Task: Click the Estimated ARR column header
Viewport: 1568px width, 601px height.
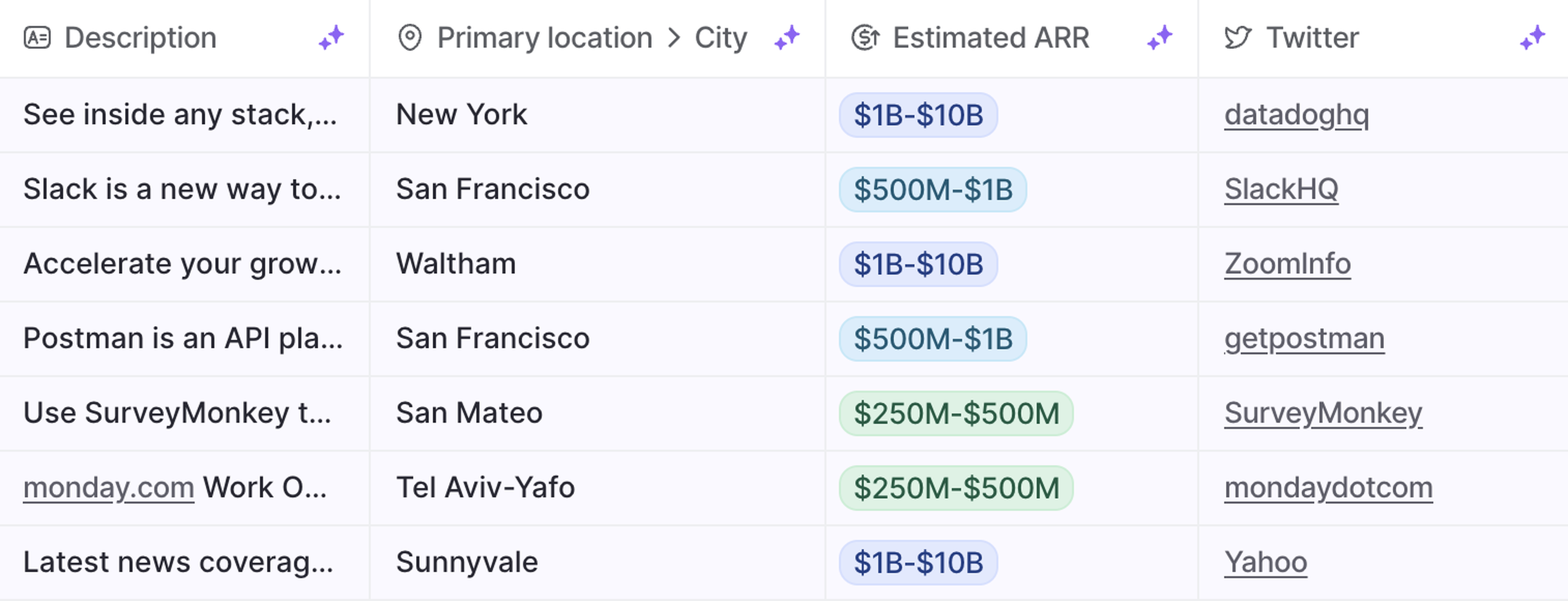Action: click(990, 38)
